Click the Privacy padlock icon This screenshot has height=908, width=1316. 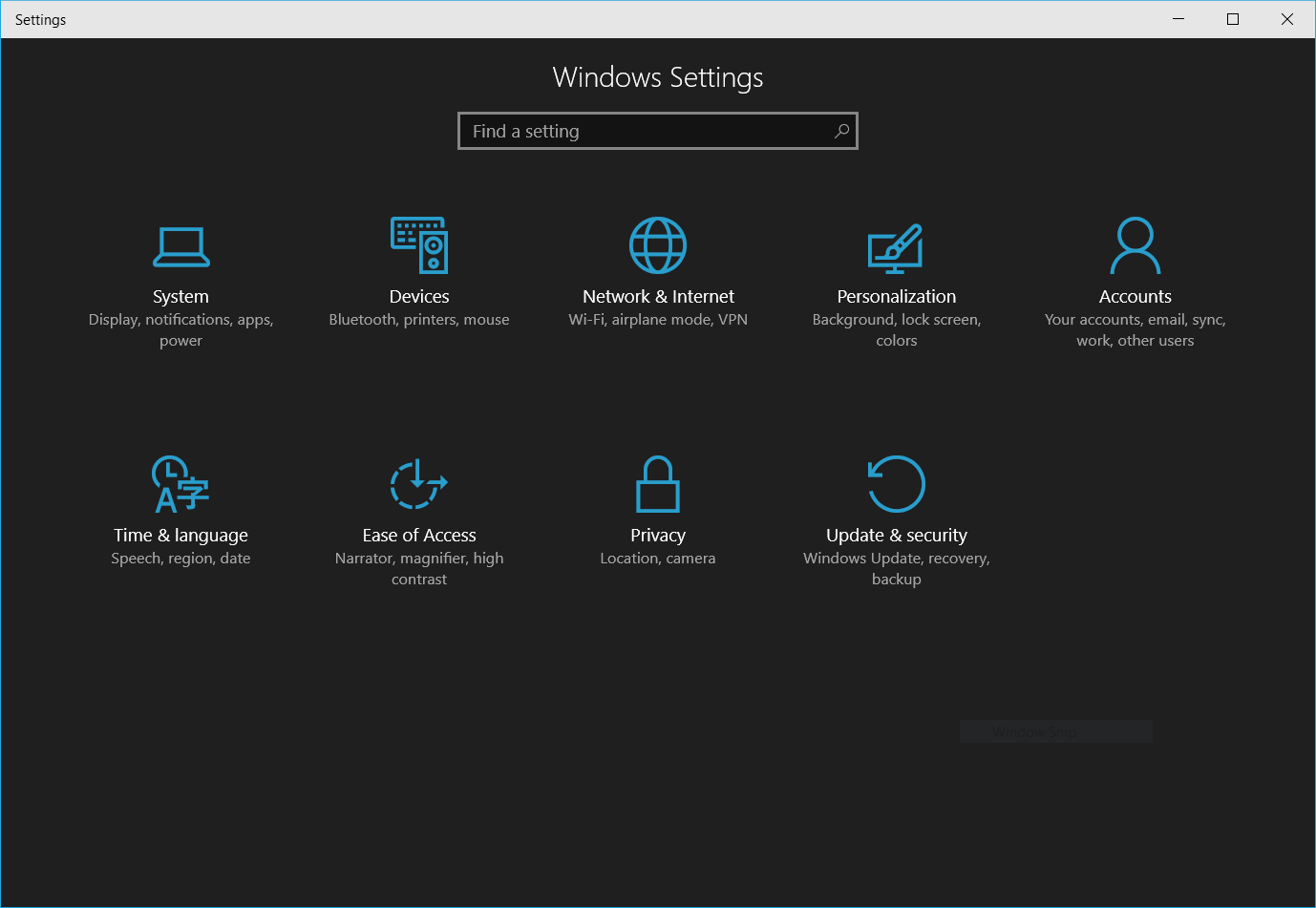(x=658, y=484)
